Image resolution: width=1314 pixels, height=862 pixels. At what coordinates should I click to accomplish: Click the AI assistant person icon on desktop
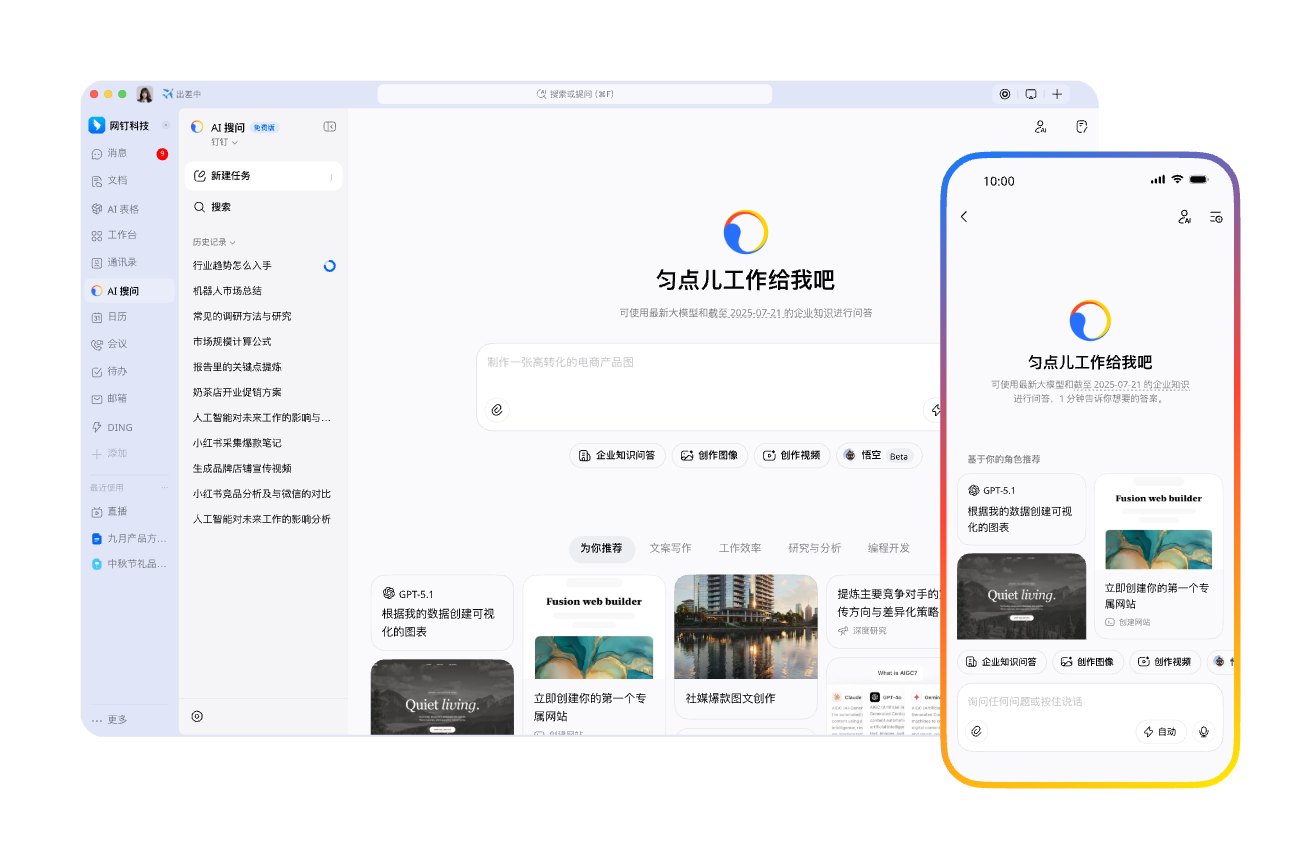pyautogui.click(x=1041, y=126)
